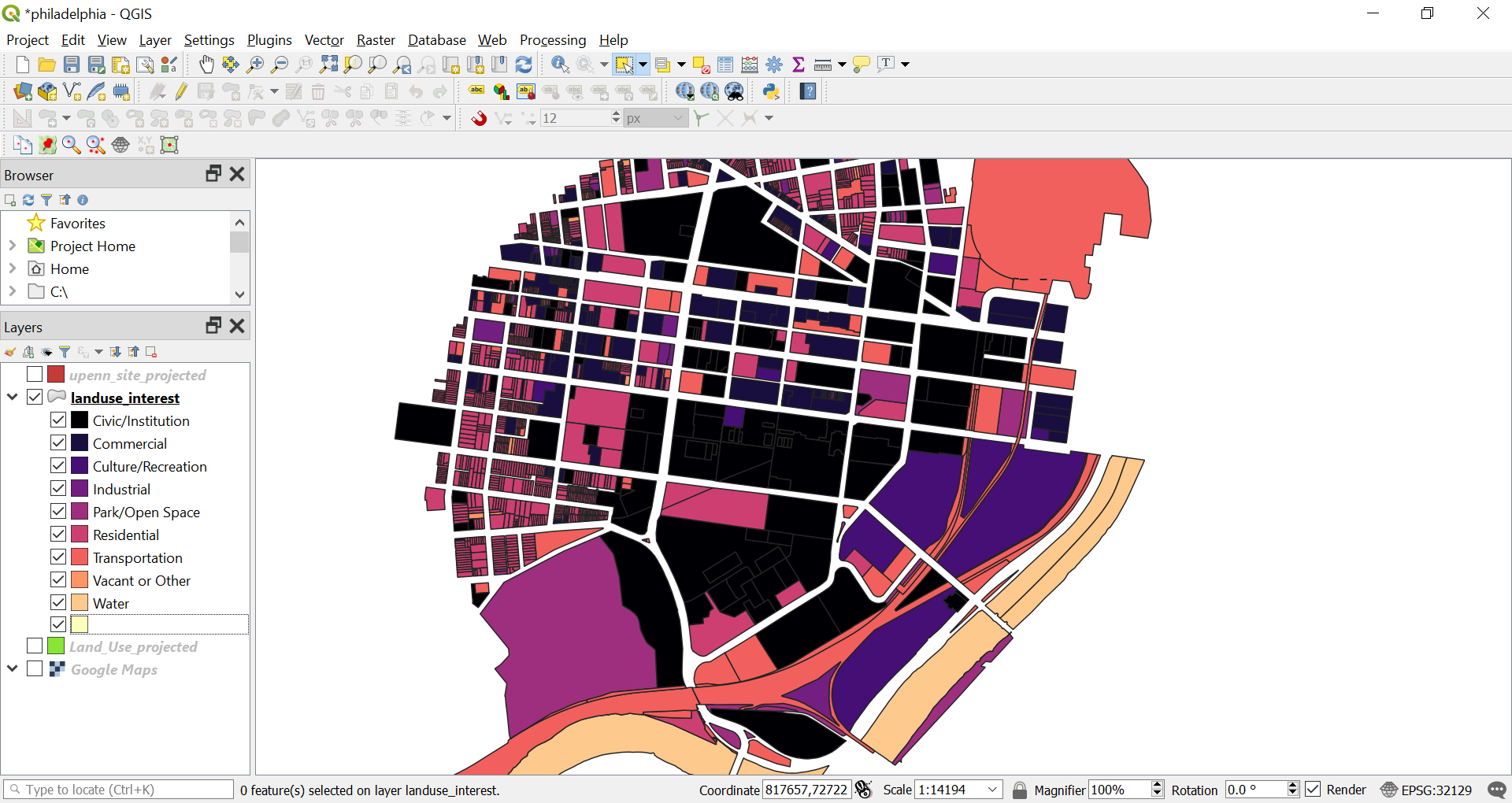Click the Refresh map icon
The image size is (1512, 803).
point(524,65)
